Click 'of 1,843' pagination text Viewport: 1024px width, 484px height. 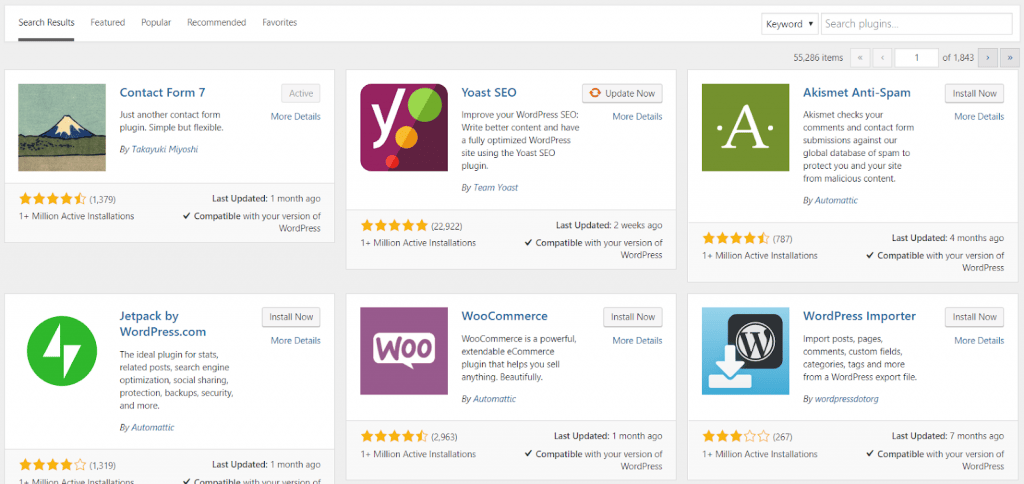coord(959,58)
